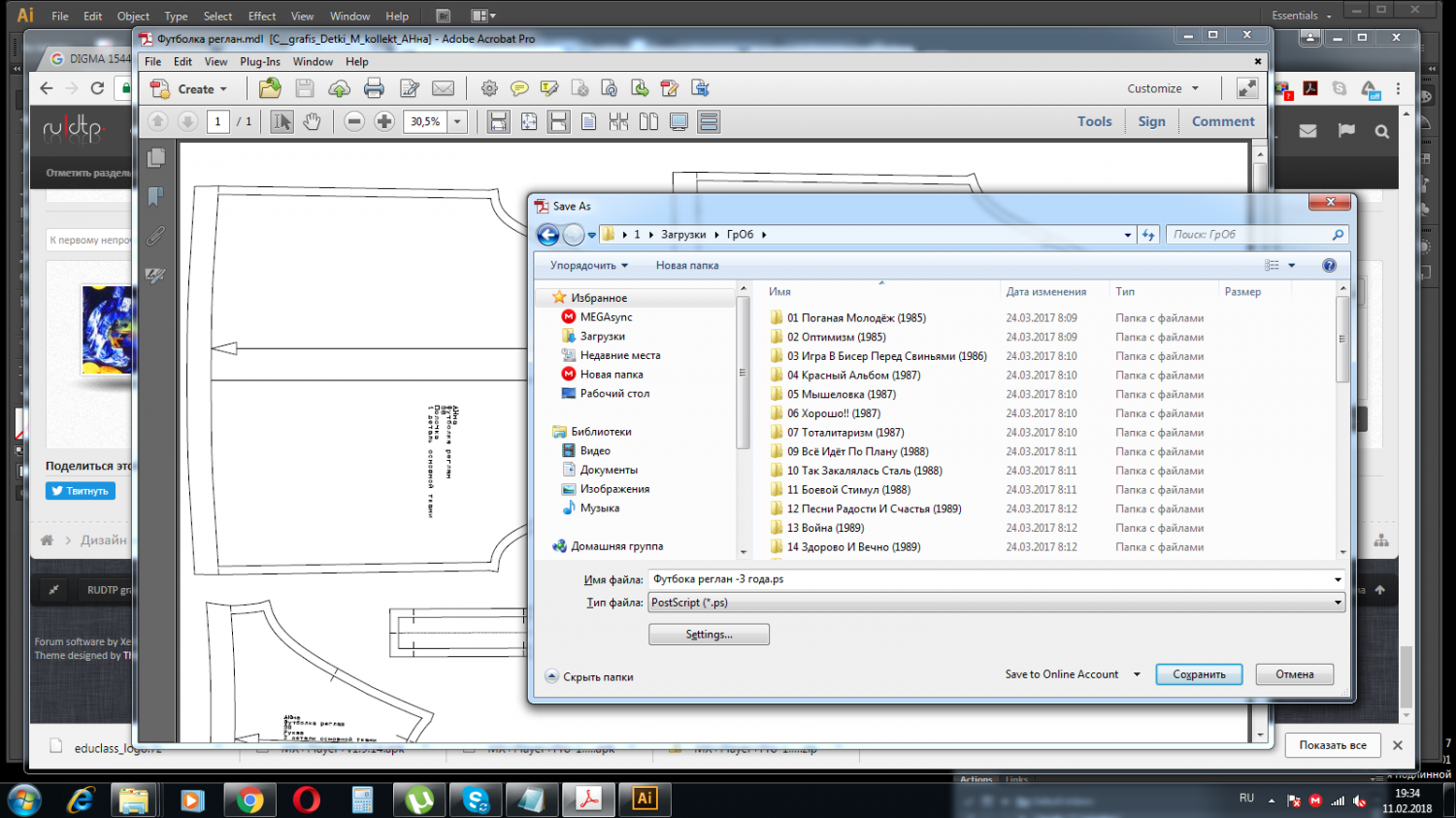Screen dimensions: 1456x818
Task: Click the email envelope toolbar icon
Action: coord(443,88)
